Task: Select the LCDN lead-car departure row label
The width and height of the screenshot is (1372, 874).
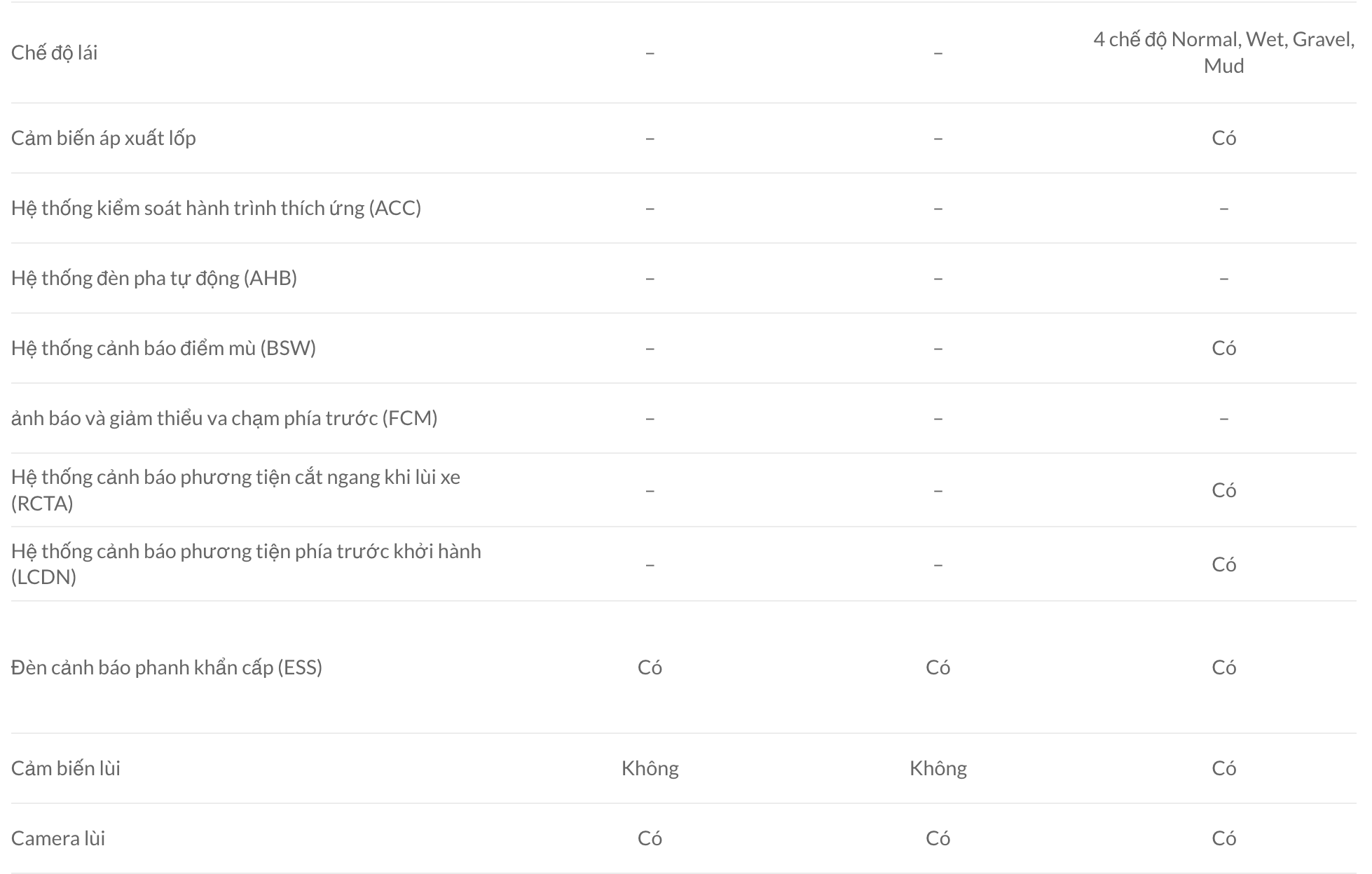Action: [x=246, y=564]
